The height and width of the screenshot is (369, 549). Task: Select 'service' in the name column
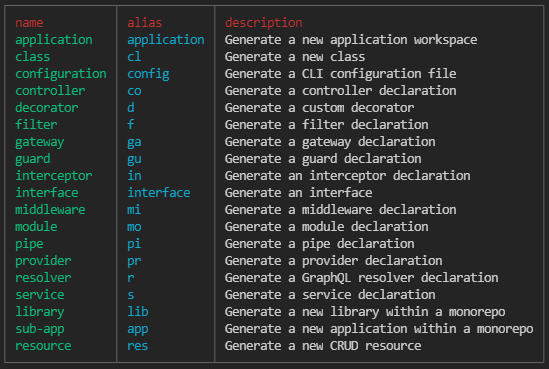[x=40, y=295]
